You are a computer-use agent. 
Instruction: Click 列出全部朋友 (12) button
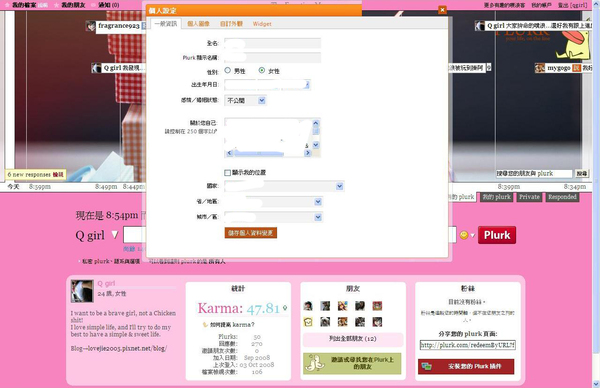pos(353,339)
